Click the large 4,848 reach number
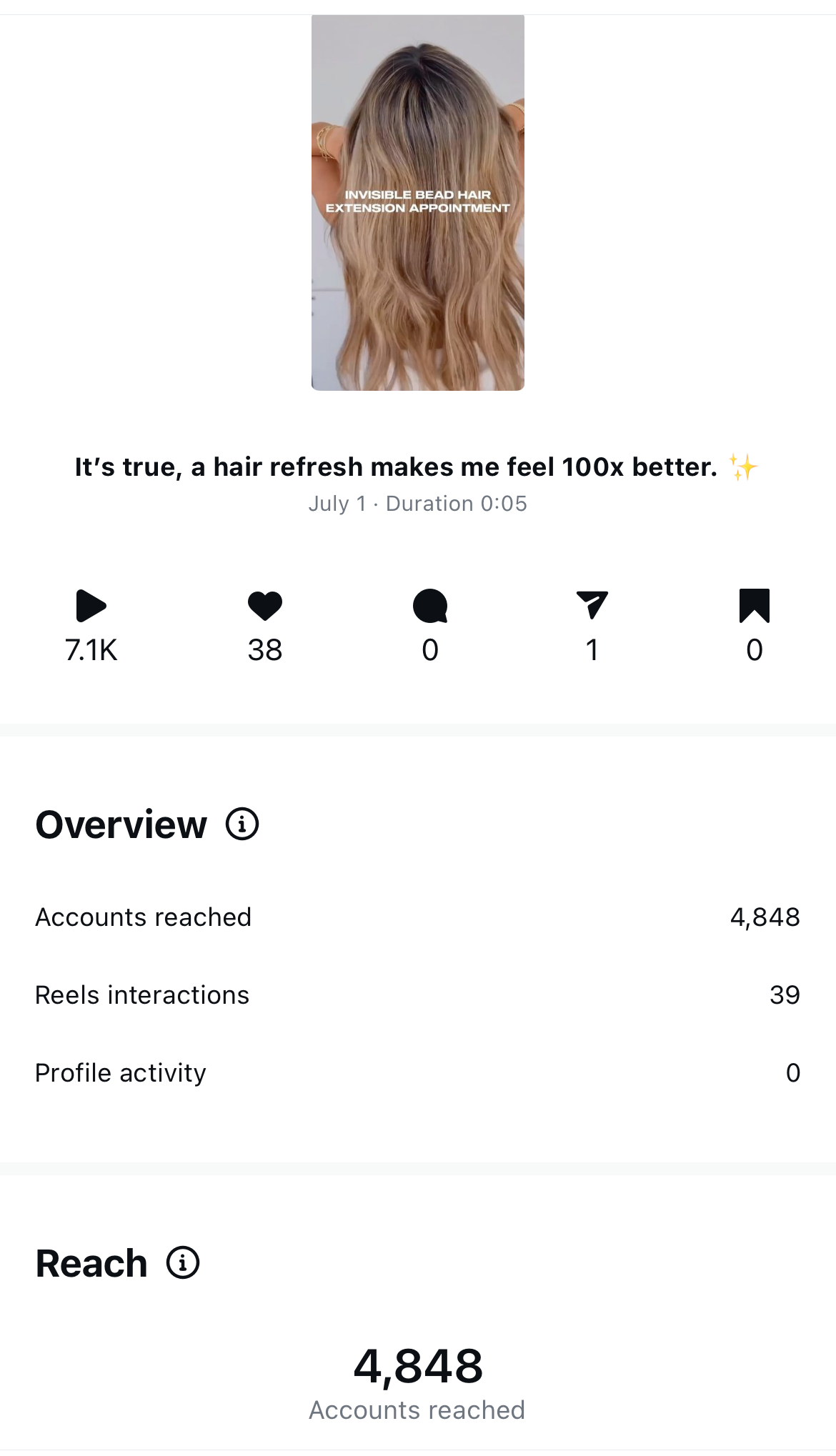 [x=418, y=1367]
